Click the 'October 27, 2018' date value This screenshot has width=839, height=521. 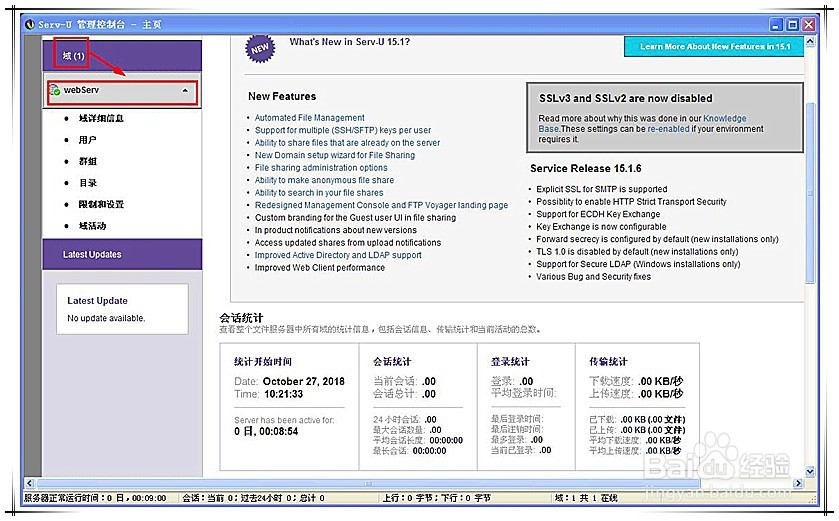(x=303, y=381)
